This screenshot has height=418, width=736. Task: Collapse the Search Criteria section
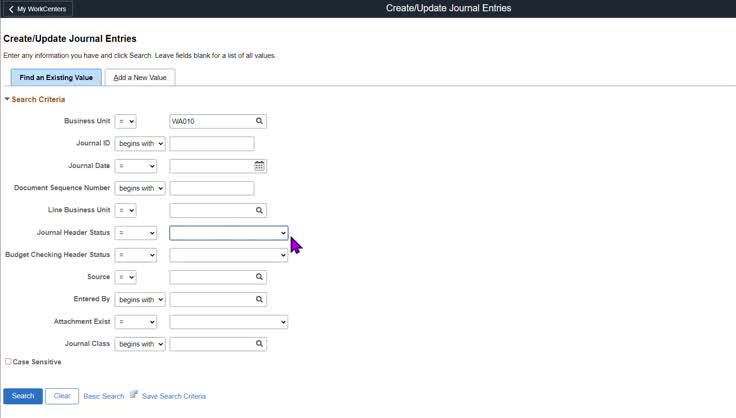pyautogui.click(x=7, y=99)
